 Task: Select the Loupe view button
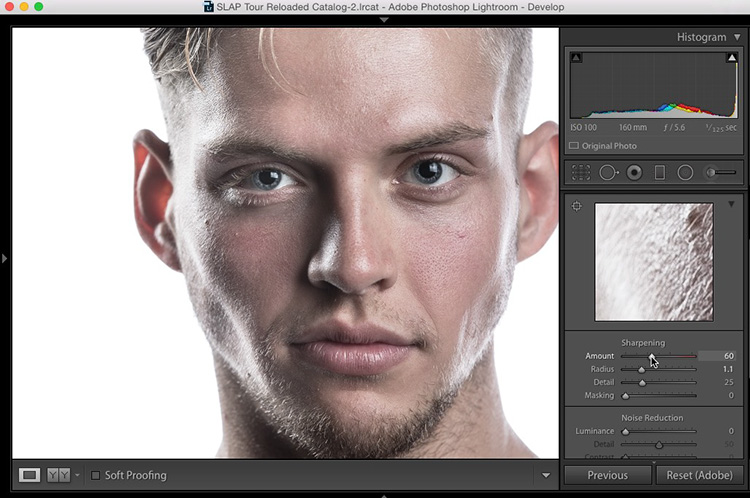tap(30, 475)
